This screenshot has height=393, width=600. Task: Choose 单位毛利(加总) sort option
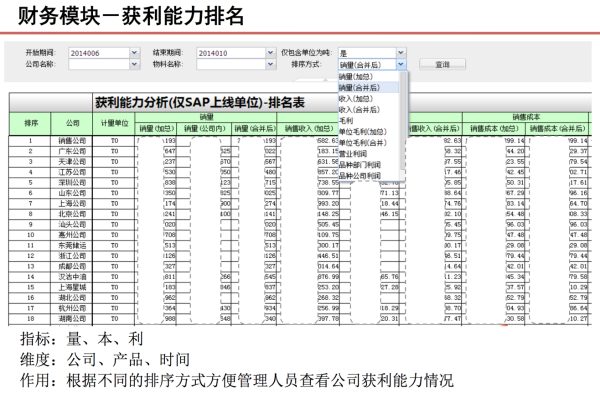[x=363, y=132]
